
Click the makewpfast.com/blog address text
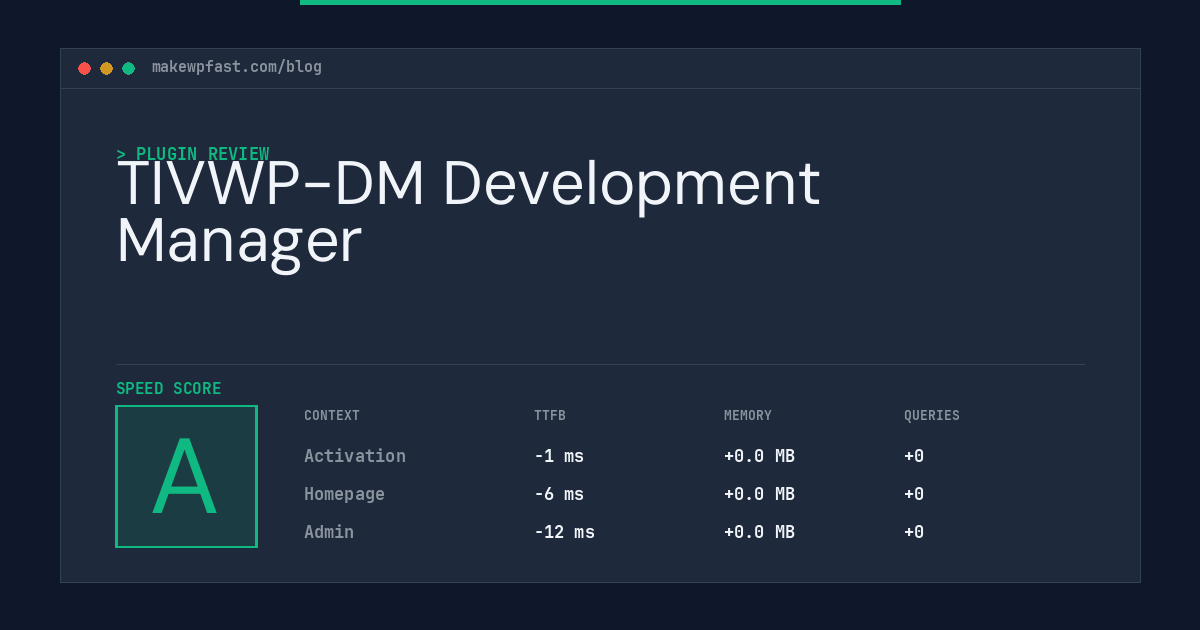tap(237, 67)
